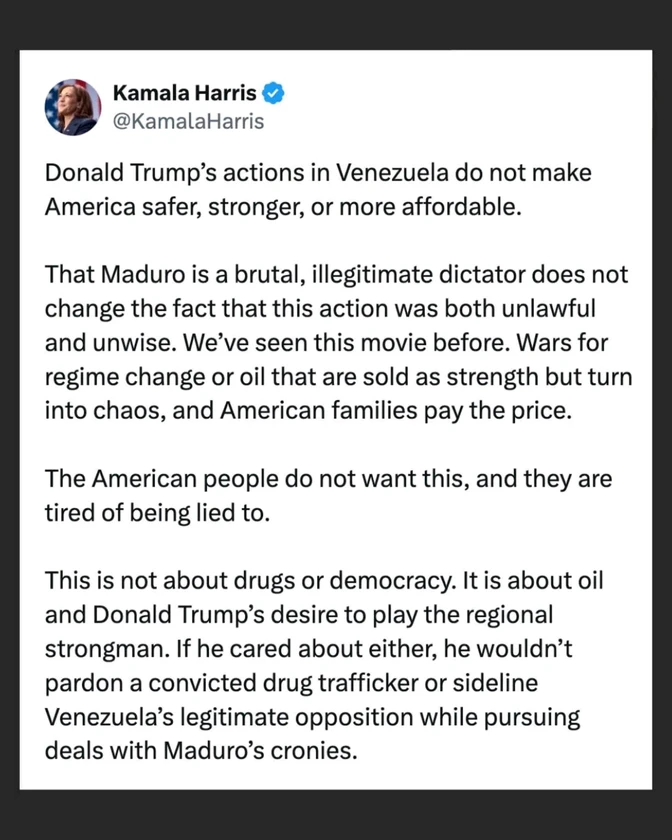Click the Kamala Harris display name

coord(184,94)
